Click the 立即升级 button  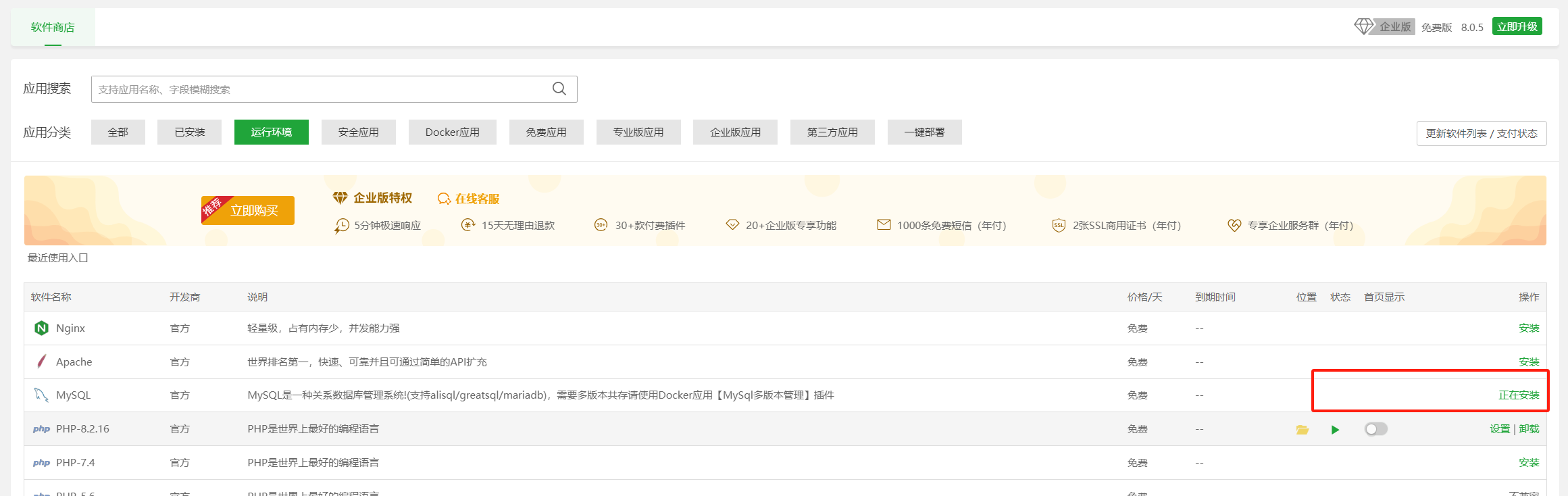(1517, 26)
